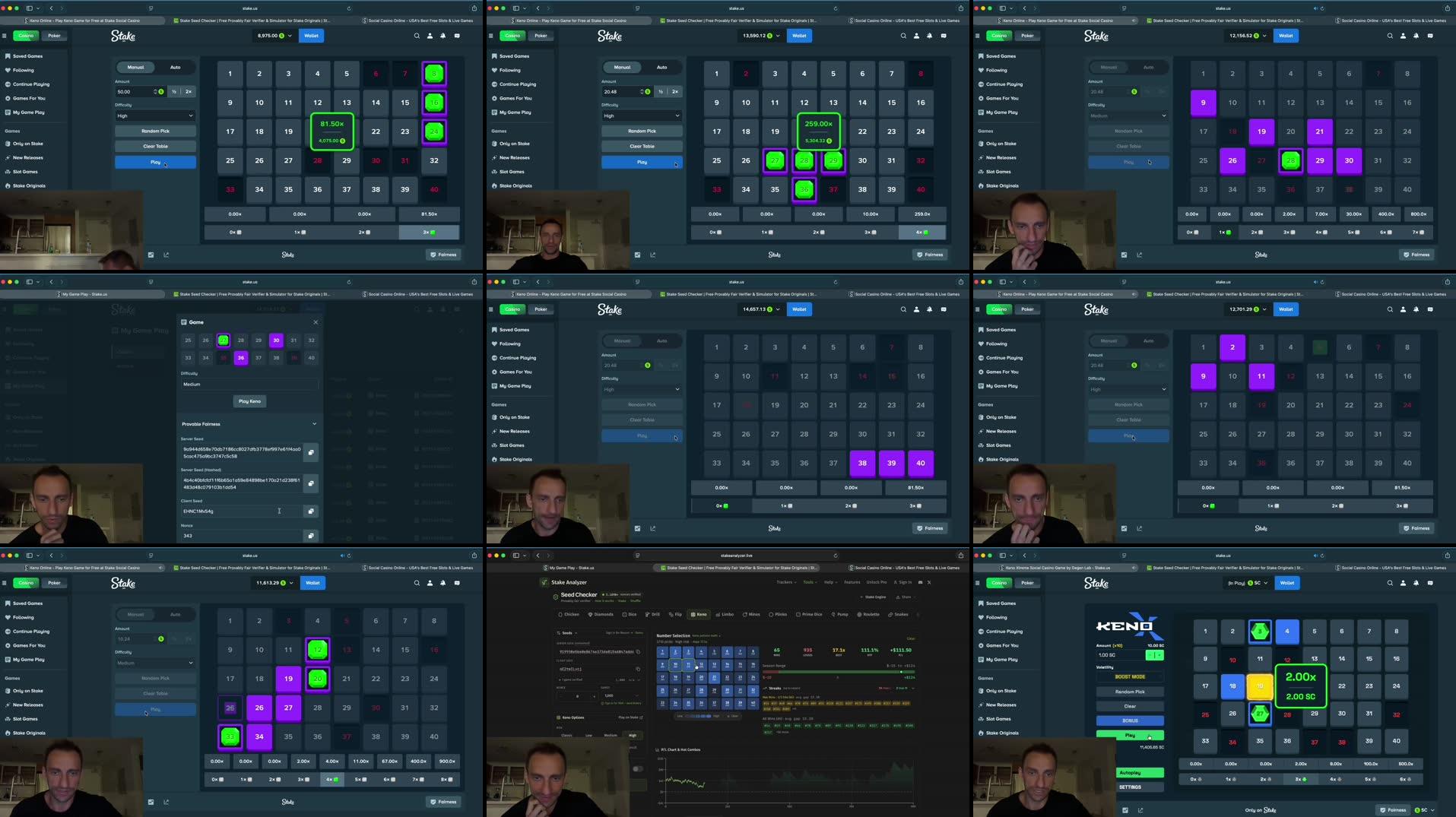Open notifications bell in 11,613.29 balance window
Viewport: 1456px width, 817px height.
[443, 583]
